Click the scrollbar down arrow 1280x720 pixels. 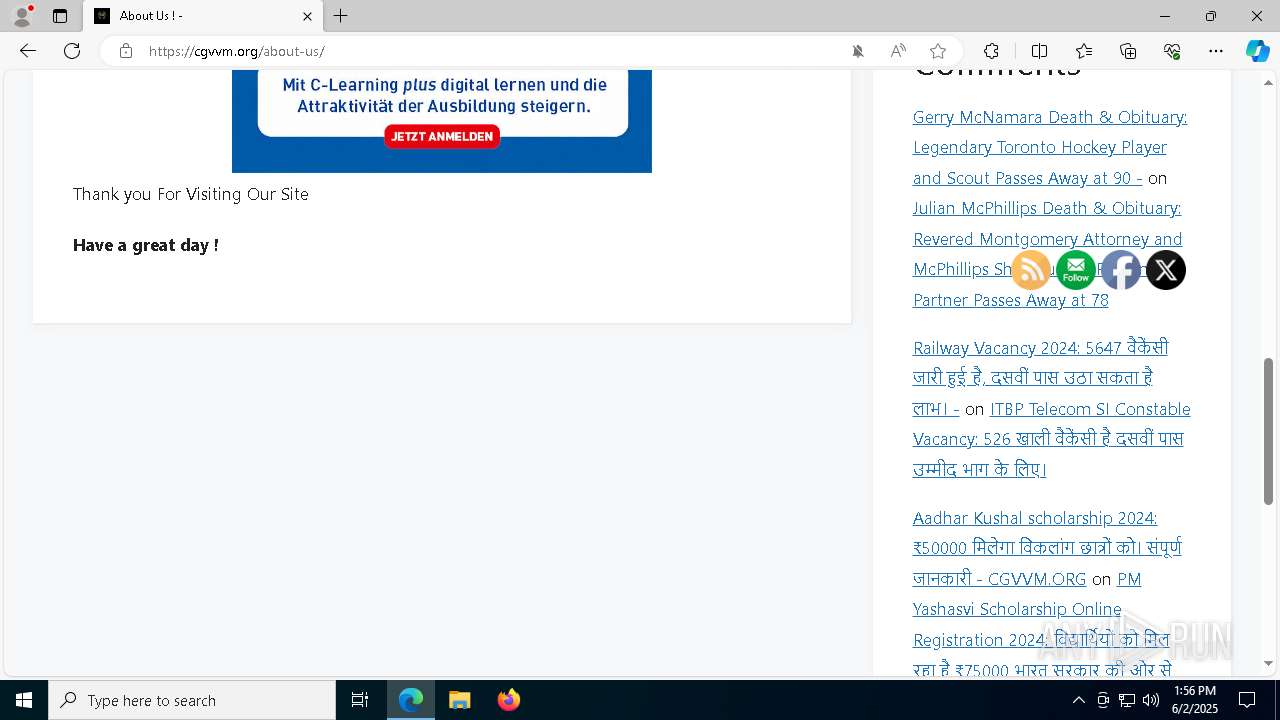click(1269, 663)
